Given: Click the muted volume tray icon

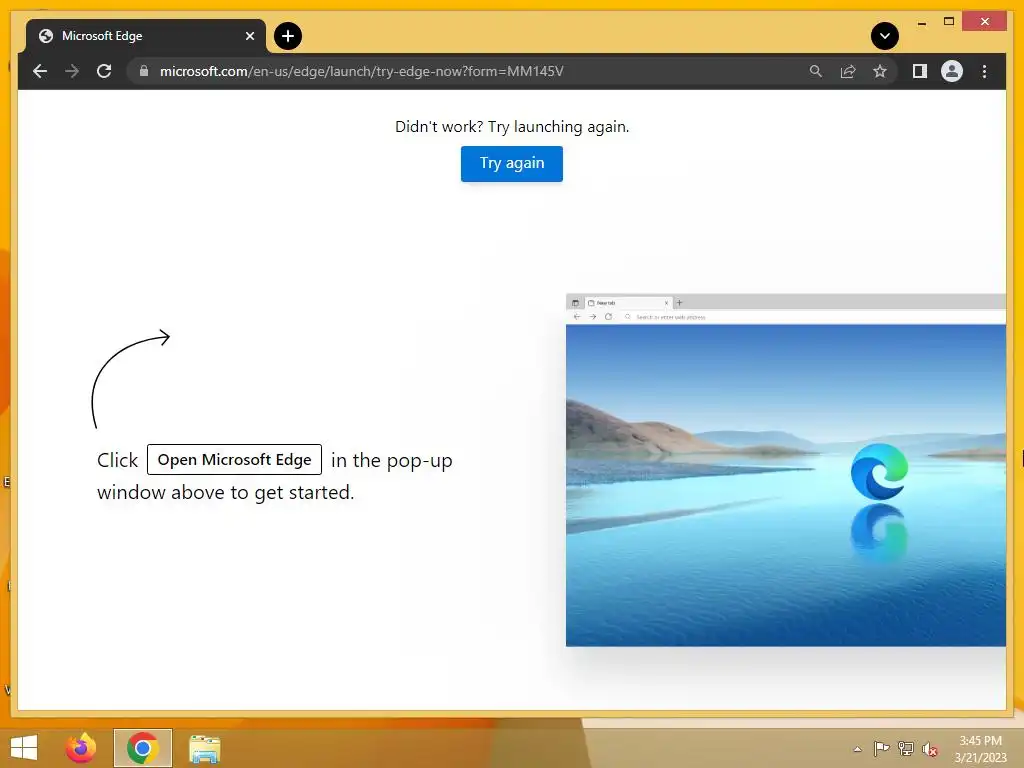Looking at the screenshot, I should point(930,749).
